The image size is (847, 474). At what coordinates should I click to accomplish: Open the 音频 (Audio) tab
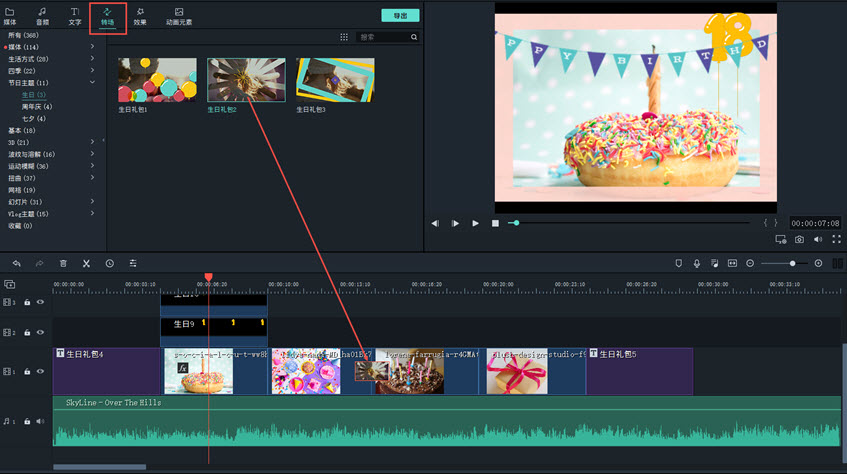[42, 16]
